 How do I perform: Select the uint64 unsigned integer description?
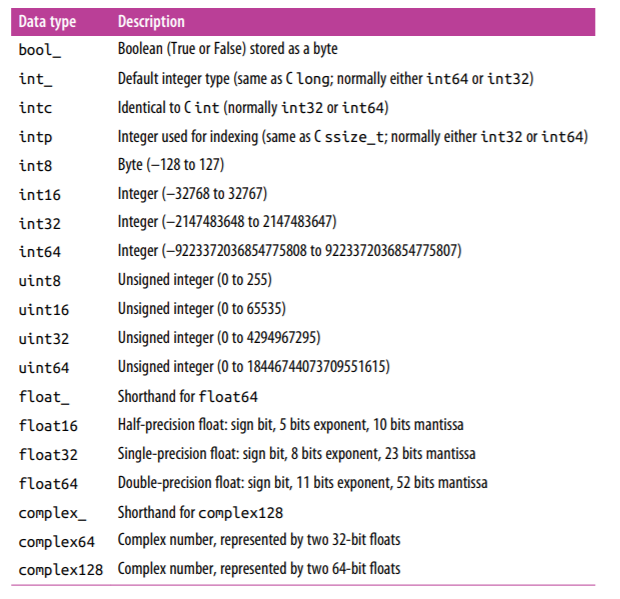(254, 366)
